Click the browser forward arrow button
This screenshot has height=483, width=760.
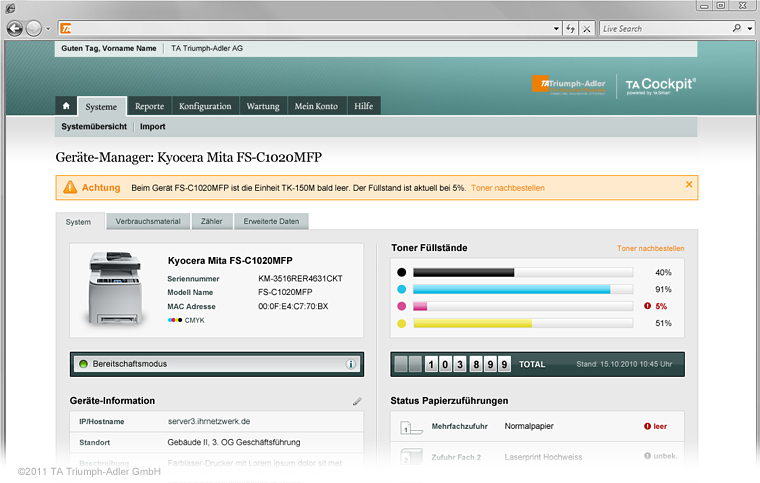coord(33,29)
